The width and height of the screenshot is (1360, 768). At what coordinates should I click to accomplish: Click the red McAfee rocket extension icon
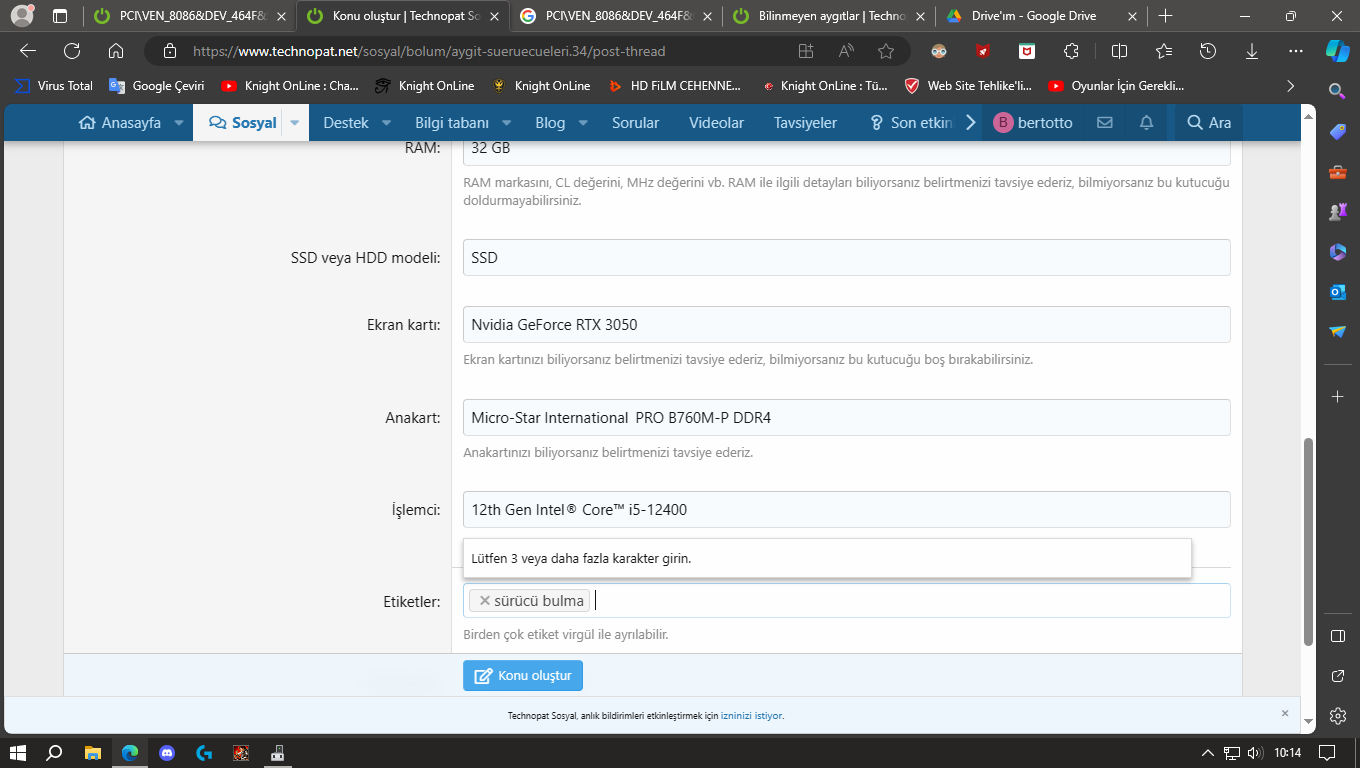(x=983, y=51)
